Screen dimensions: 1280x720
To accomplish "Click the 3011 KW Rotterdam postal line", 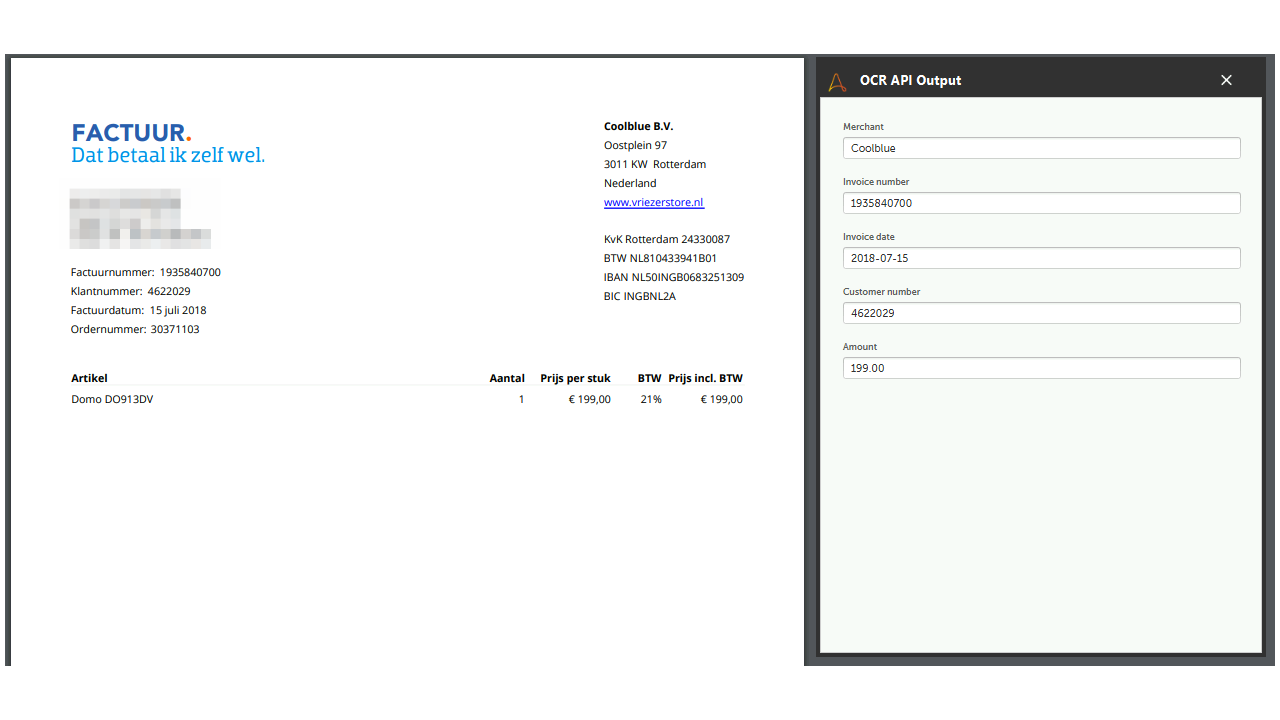I will tap(655, 164).
